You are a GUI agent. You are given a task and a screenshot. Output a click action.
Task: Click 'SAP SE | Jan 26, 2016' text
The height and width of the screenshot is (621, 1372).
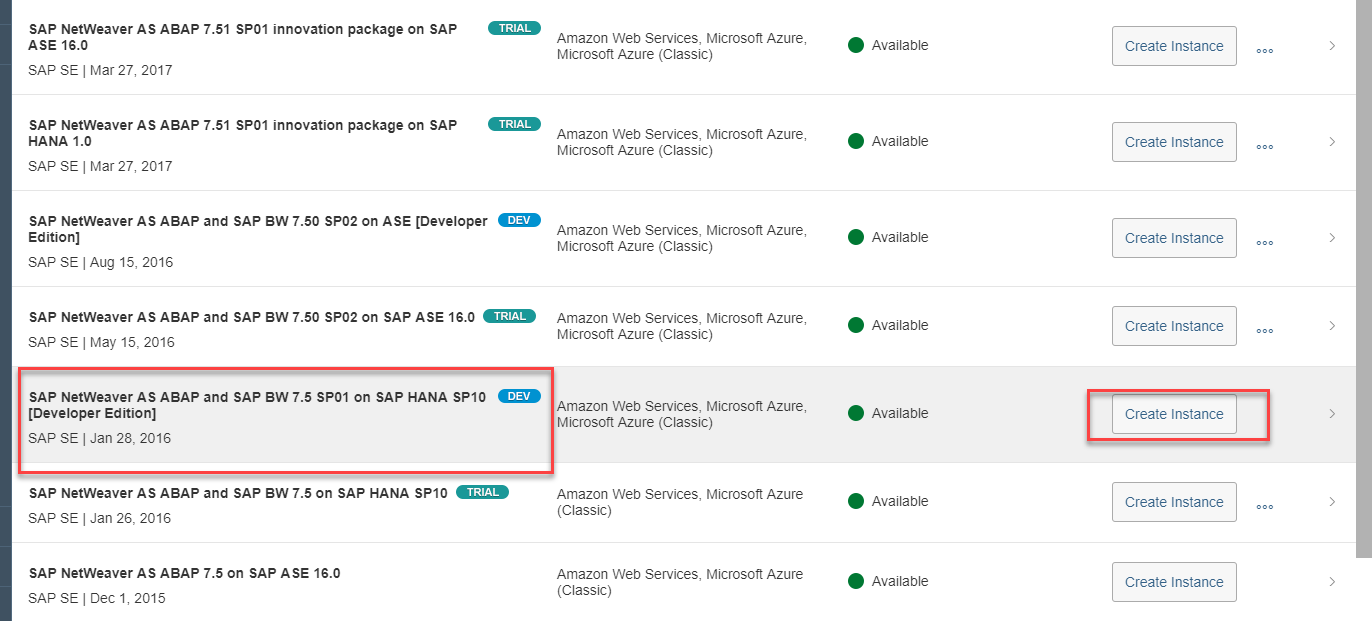pos(100,518)
